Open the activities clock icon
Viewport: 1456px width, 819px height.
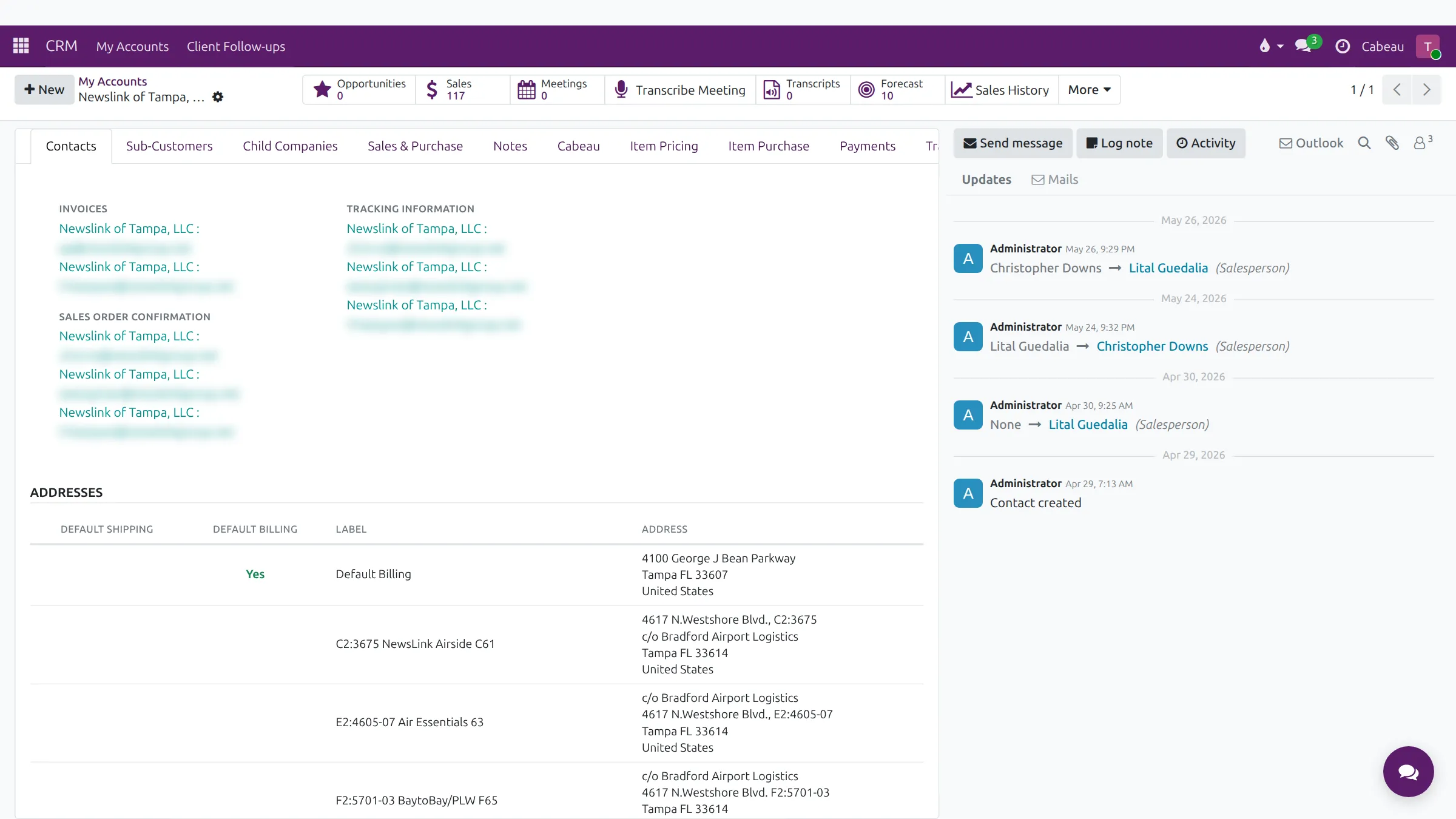pyautogui.click(x=1343, y=46)
